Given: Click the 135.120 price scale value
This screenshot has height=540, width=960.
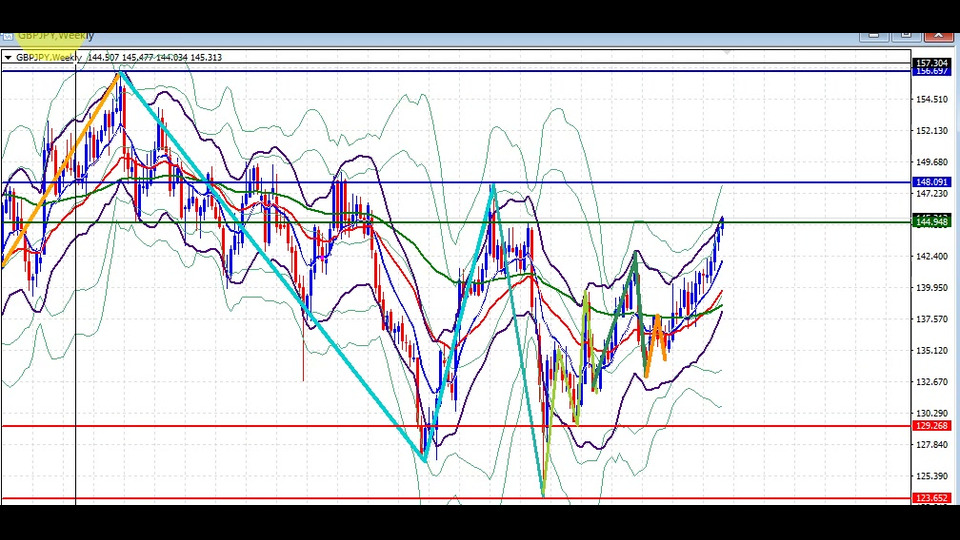Looking at the screenshot, I should point(932,350).
